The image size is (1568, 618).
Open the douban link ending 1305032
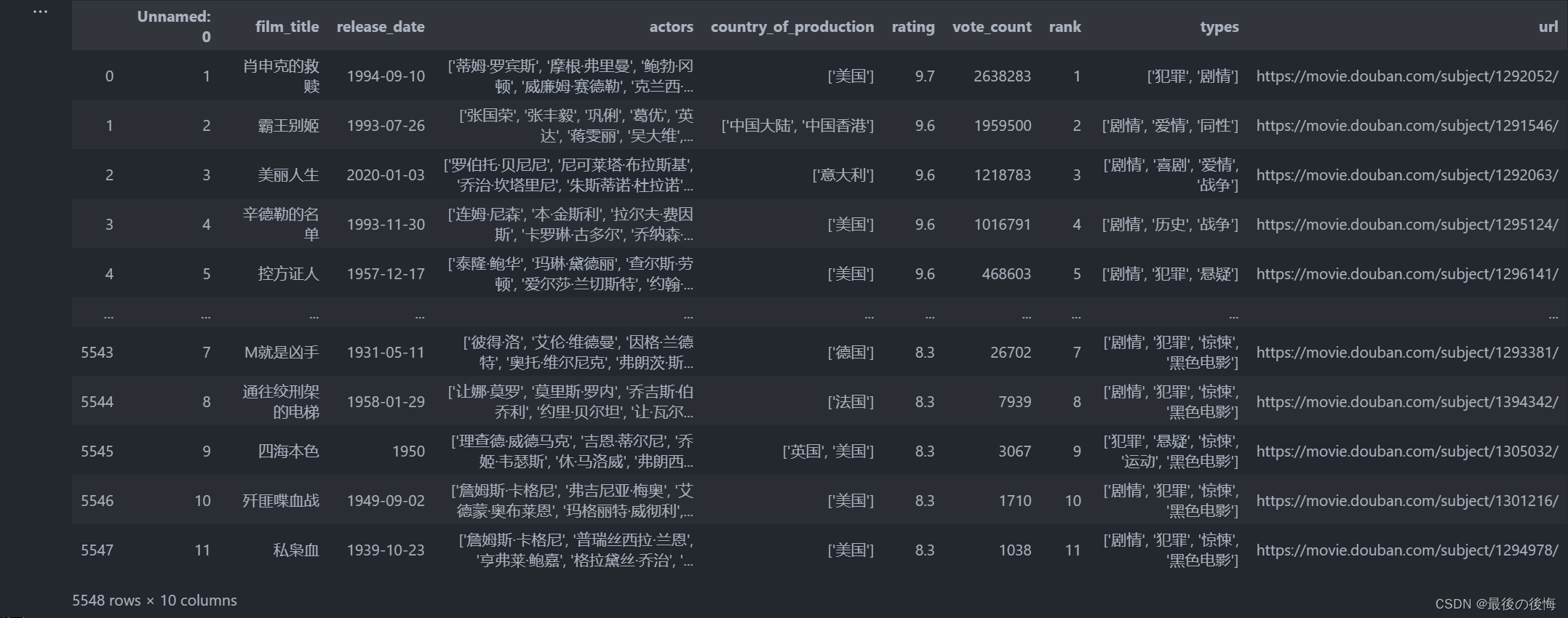tap(1407, 452)
